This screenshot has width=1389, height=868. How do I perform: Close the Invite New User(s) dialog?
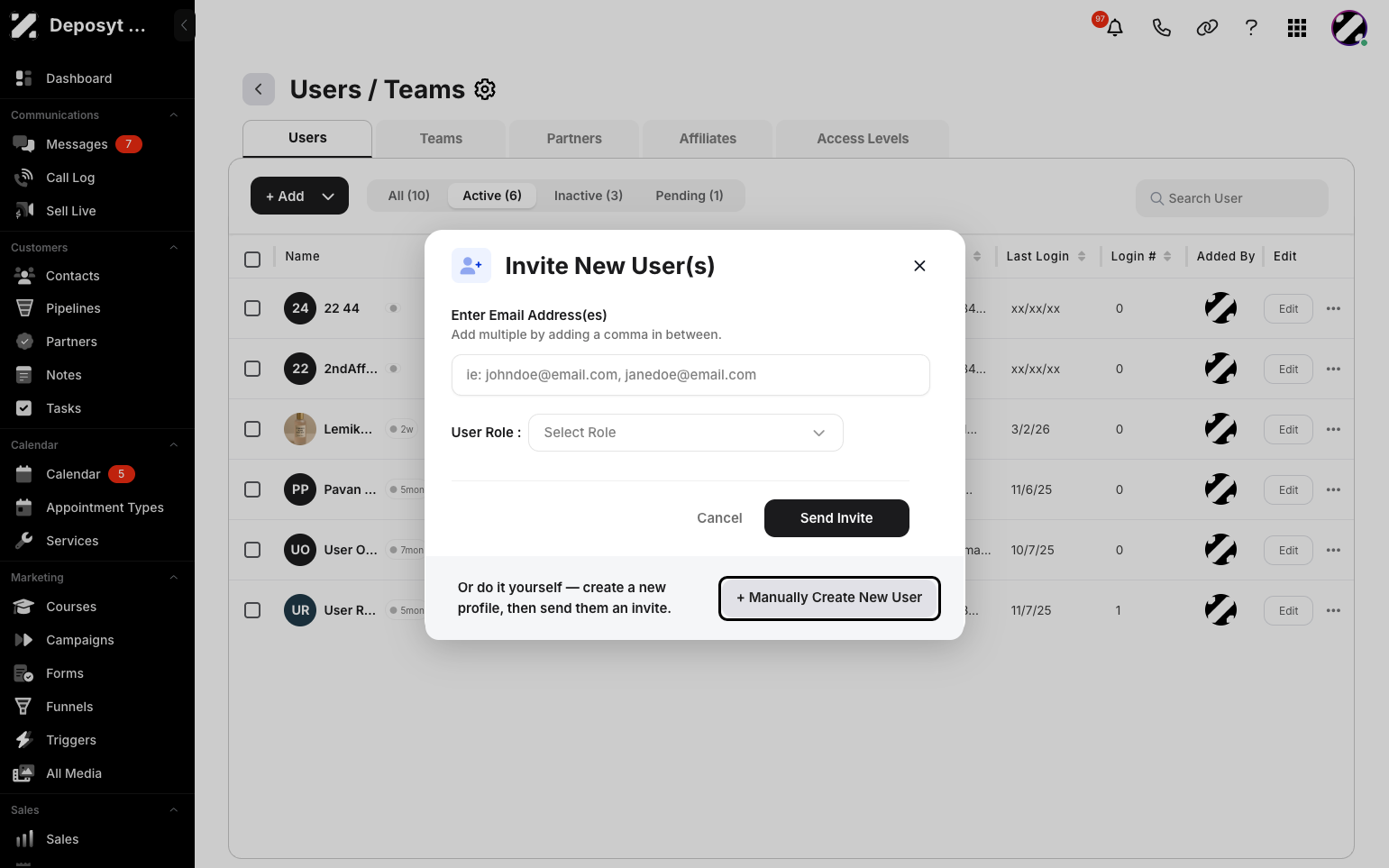919,266
